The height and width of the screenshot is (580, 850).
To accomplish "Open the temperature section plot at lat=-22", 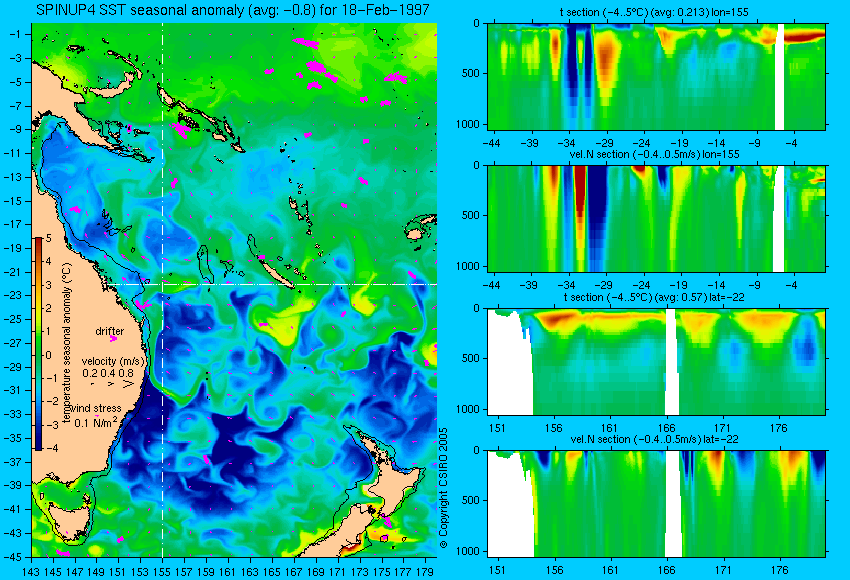I will (656, 362).
